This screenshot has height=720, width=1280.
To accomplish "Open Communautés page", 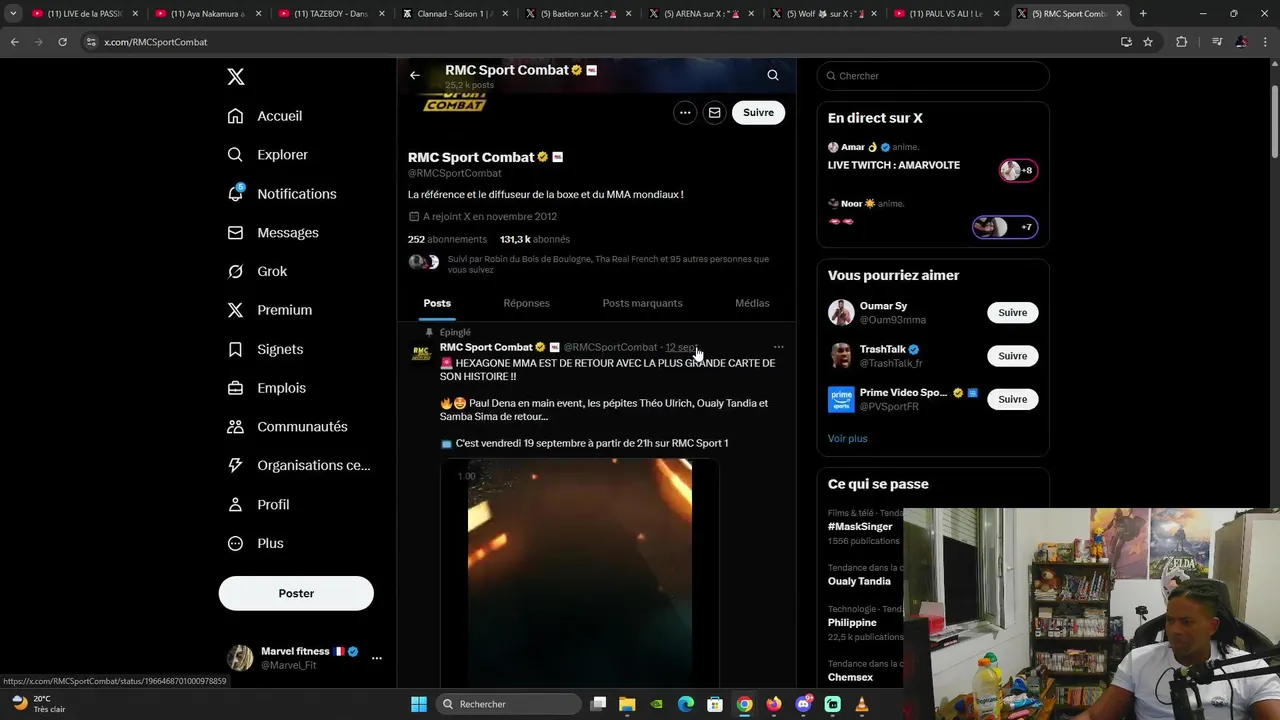I will click(x=287, y=427).
